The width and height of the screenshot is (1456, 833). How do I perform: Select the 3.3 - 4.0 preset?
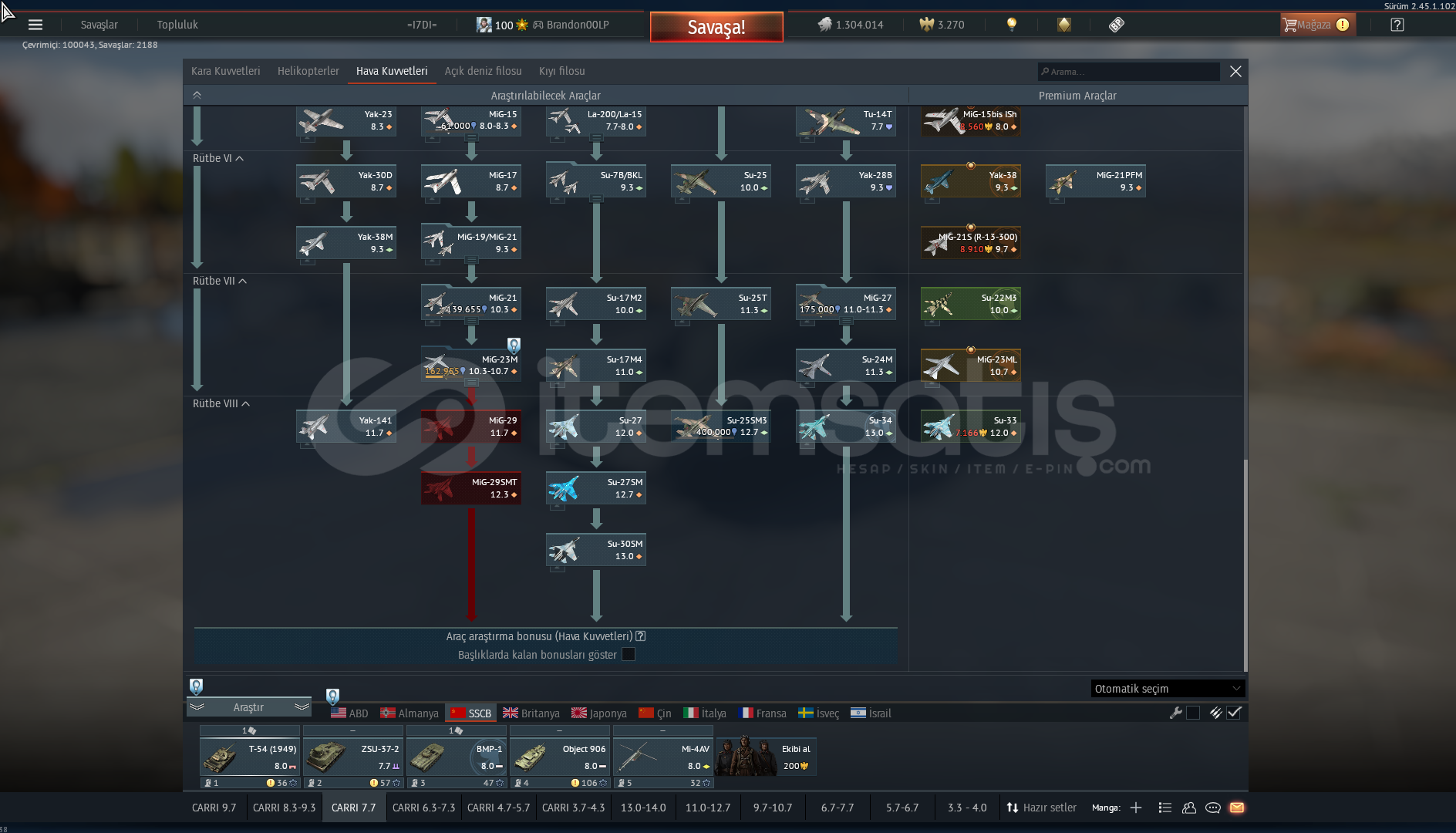click(967, 808)
